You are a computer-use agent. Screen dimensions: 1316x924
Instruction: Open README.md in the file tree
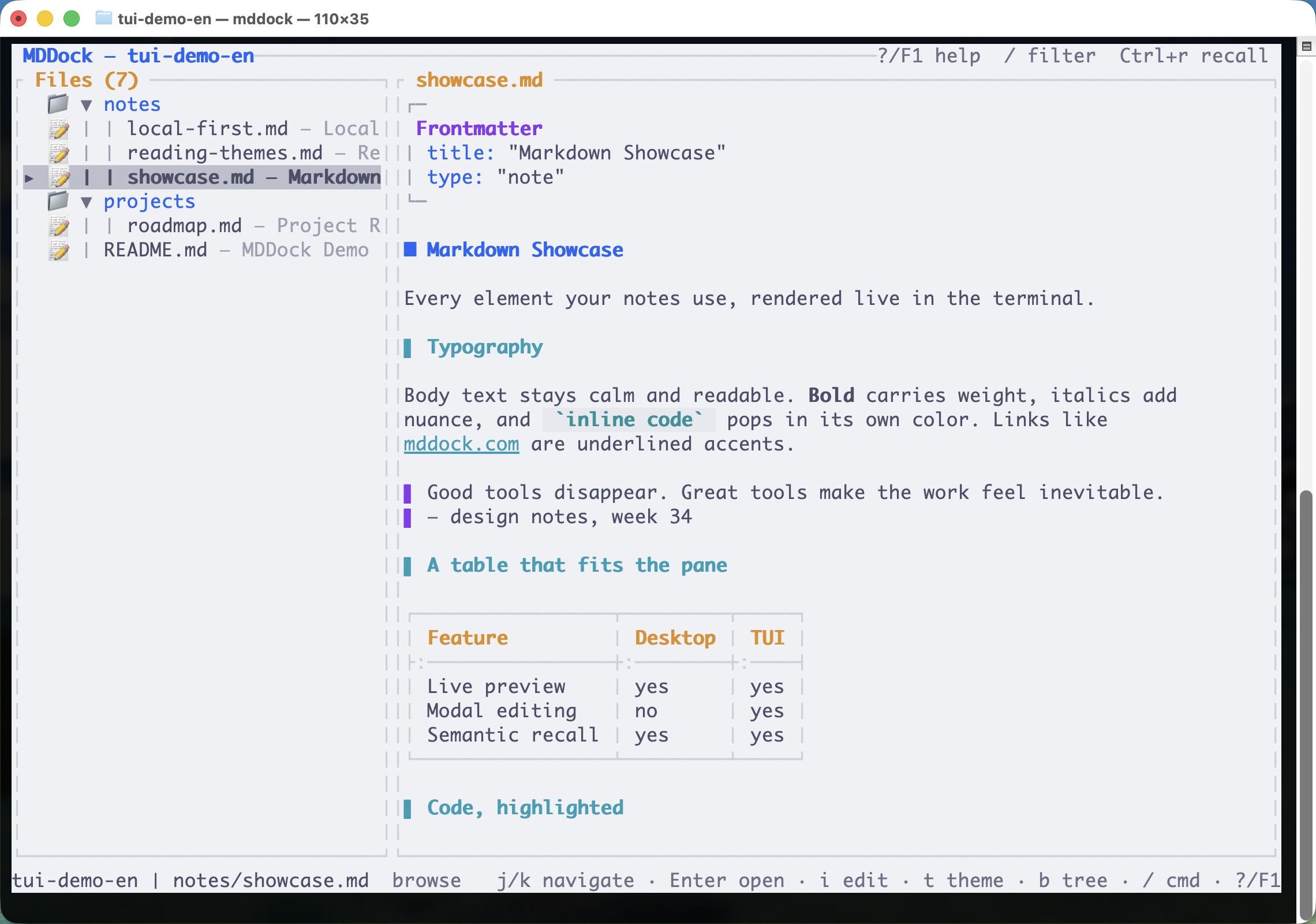point(156,250)
